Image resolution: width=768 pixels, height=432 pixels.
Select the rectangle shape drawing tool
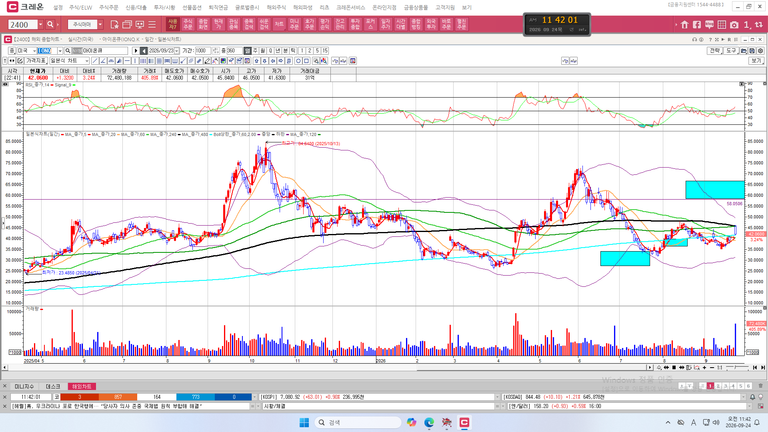[x=307, y=61]
